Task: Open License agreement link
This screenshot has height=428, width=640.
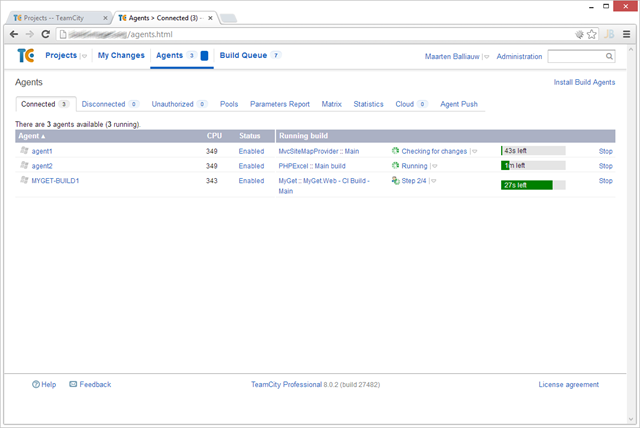Action: [x=569, y=384]
